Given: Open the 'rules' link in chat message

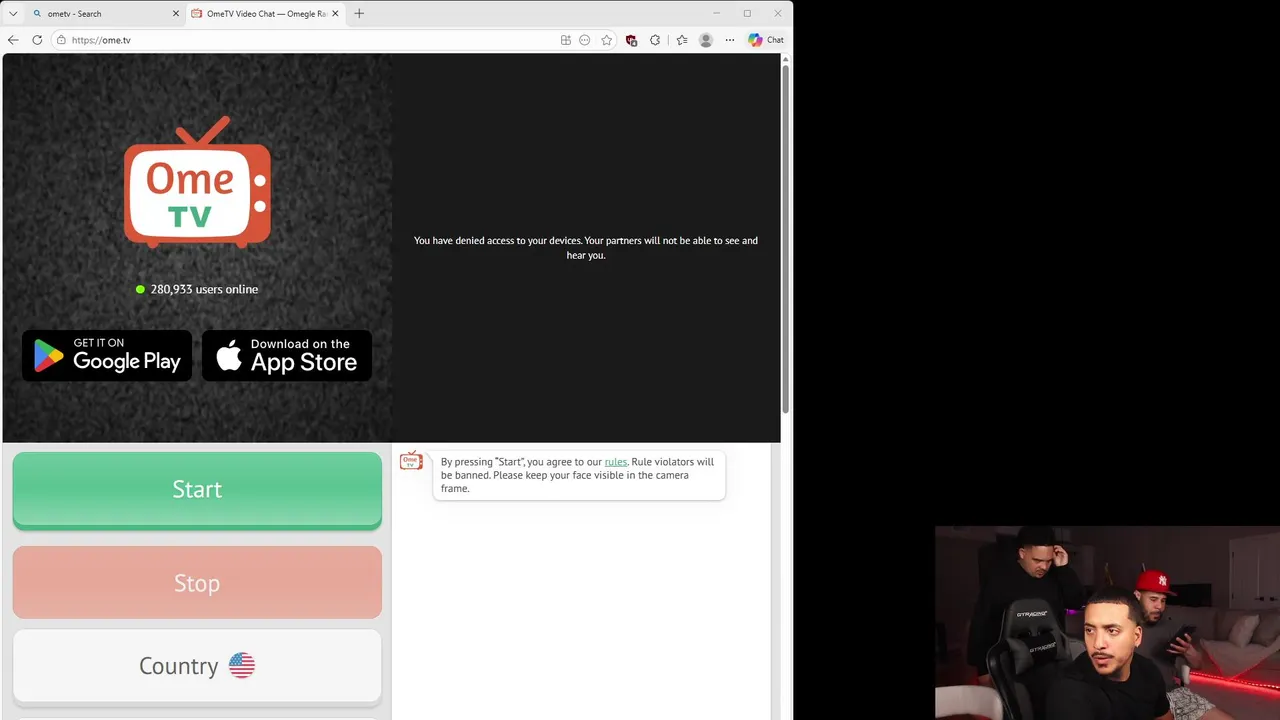Looking at the screenshot, I should tap(616, 462).
